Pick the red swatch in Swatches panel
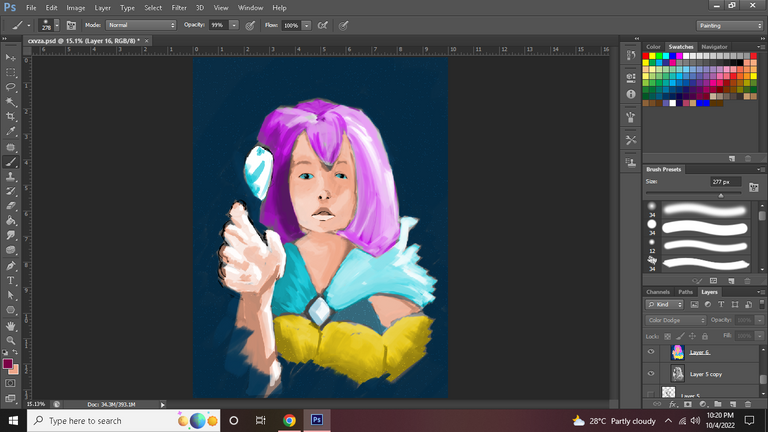Viewport: 768px width, 432px height. pyautogui.click(x=646, y=56)
